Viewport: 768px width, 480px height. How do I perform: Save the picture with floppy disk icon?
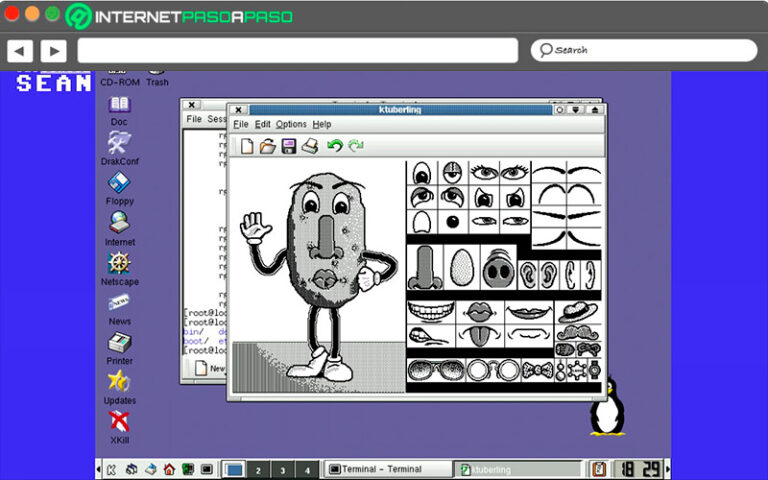(288, 146)
